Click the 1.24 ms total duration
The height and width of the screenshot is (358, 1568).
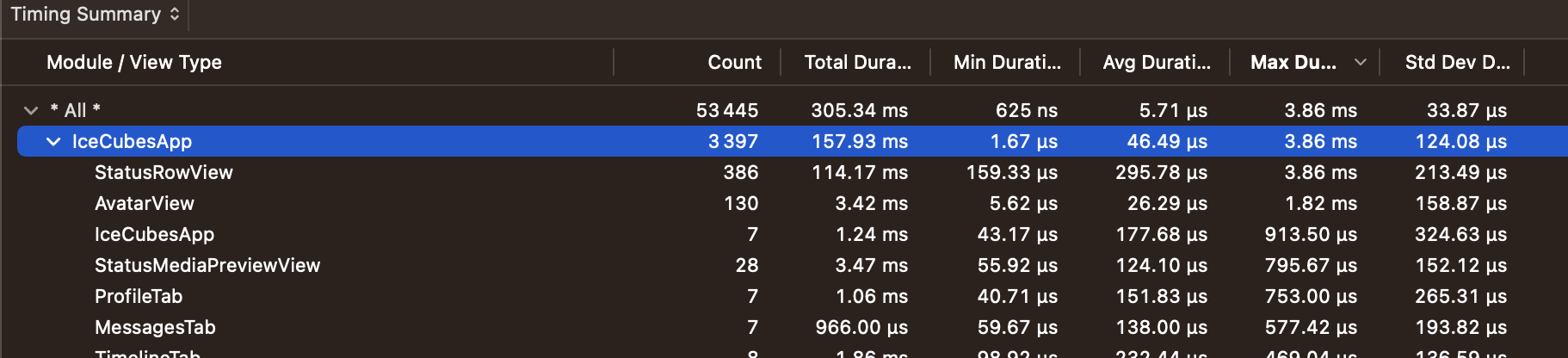coord(872,234)
